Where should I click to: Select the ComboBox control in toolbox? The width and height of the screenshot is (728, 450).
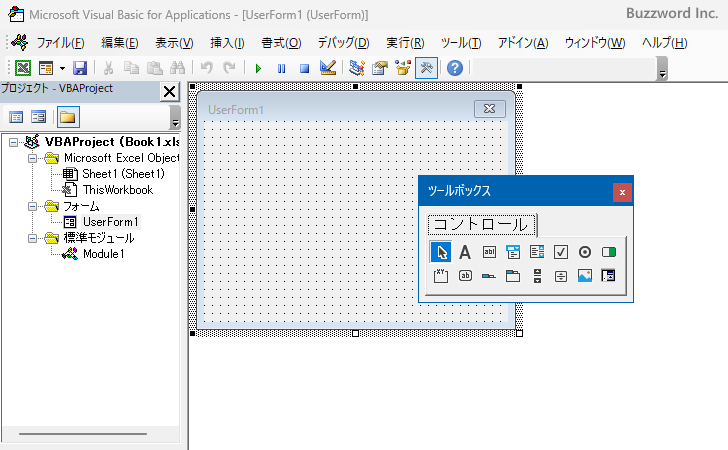pyautogui.click(x=513, y=252)
